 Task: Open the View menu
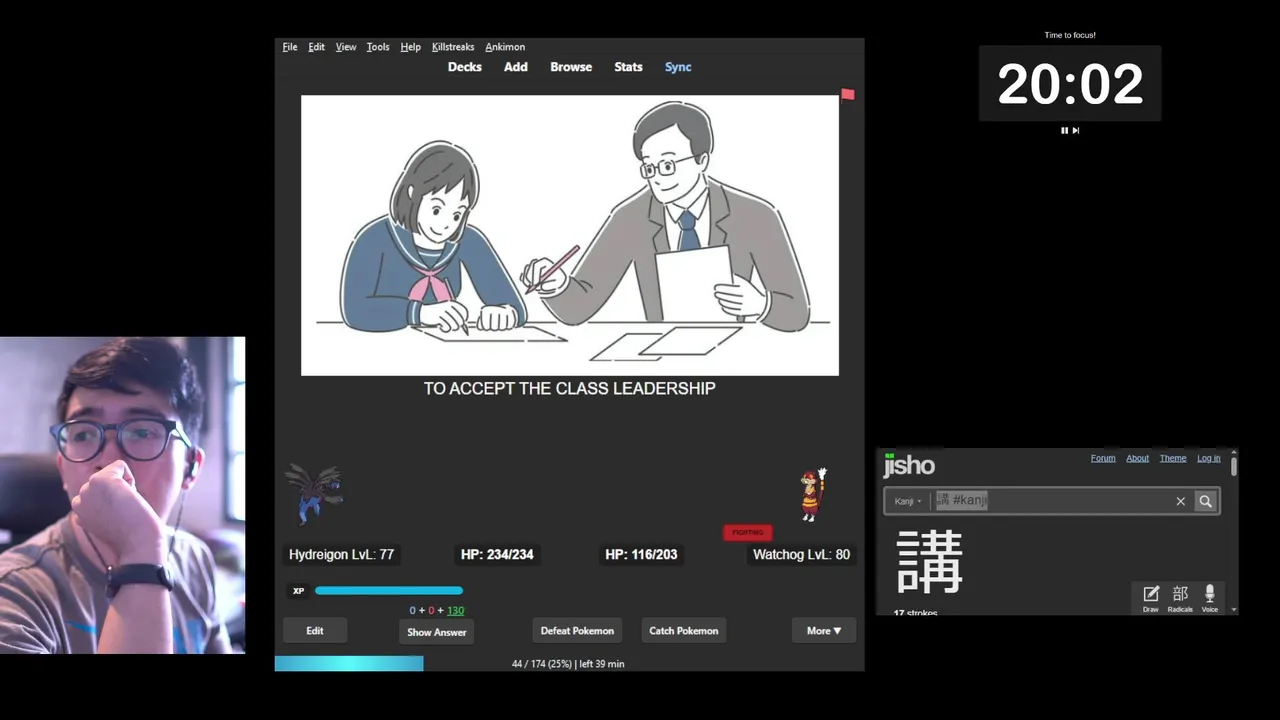(346, 47)
